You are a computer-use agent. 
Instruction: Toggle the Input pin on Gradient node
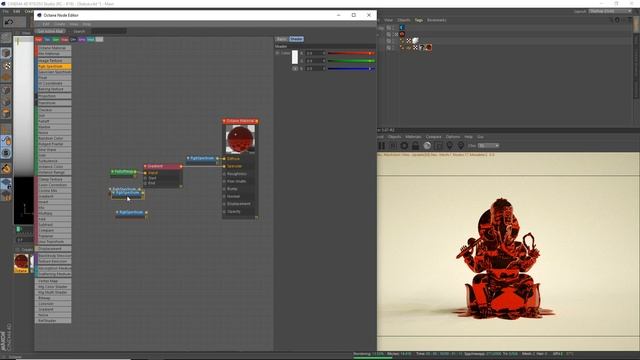pyautogui.click(x=145, y=173)
